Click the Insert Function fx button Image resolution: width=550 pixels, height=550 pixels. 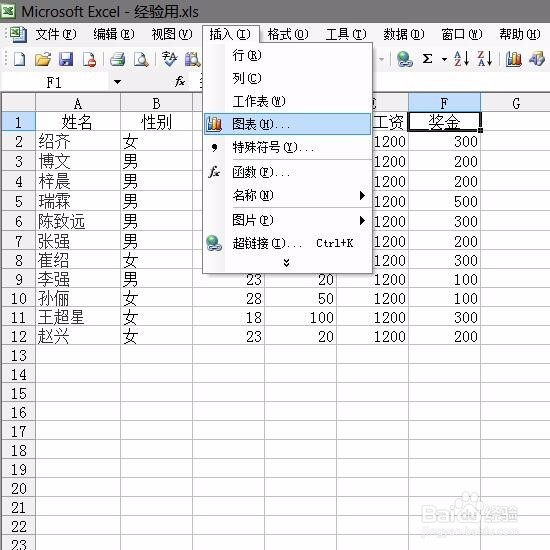point(180,82)
